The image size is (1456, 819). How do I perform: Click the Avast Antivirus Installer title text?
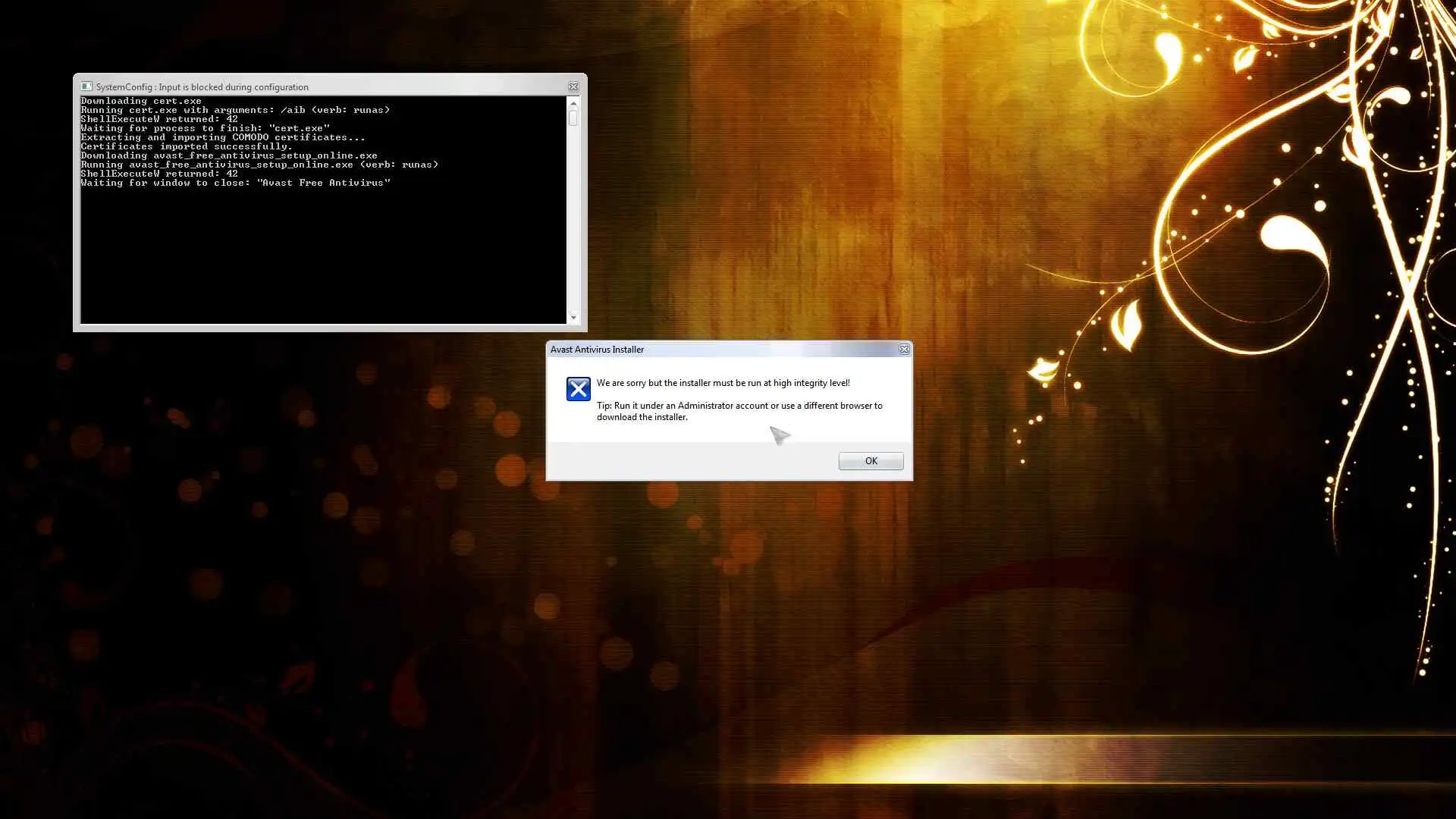point(597,350)
